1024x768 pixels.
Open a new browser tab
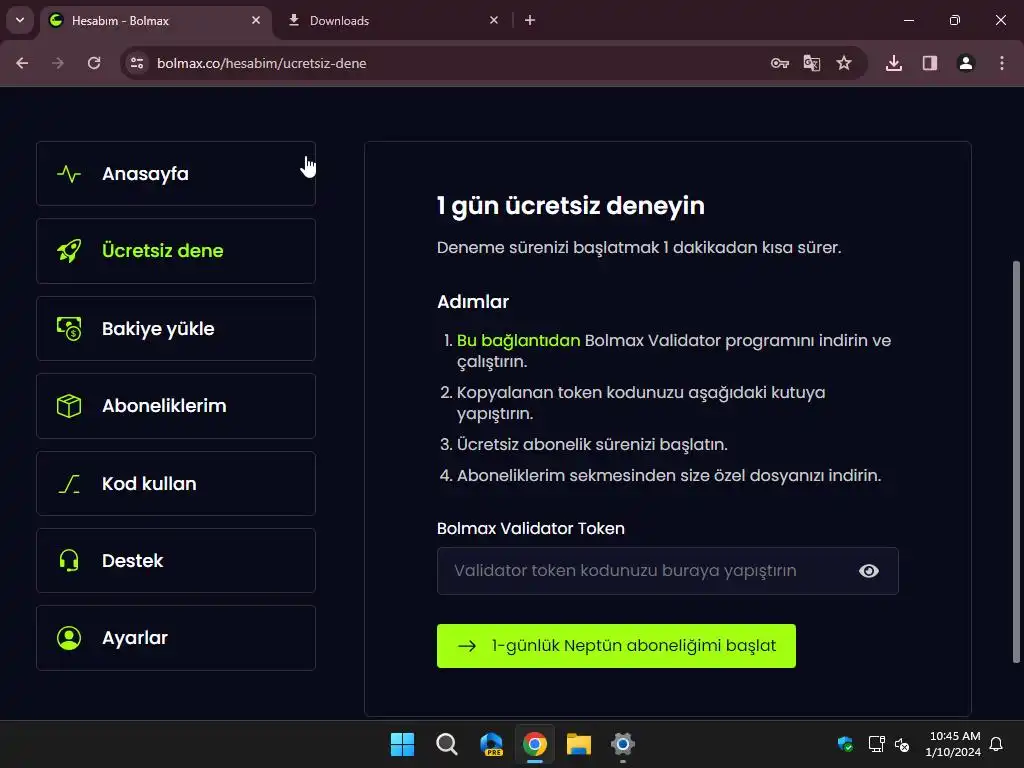tap(530, 21)
